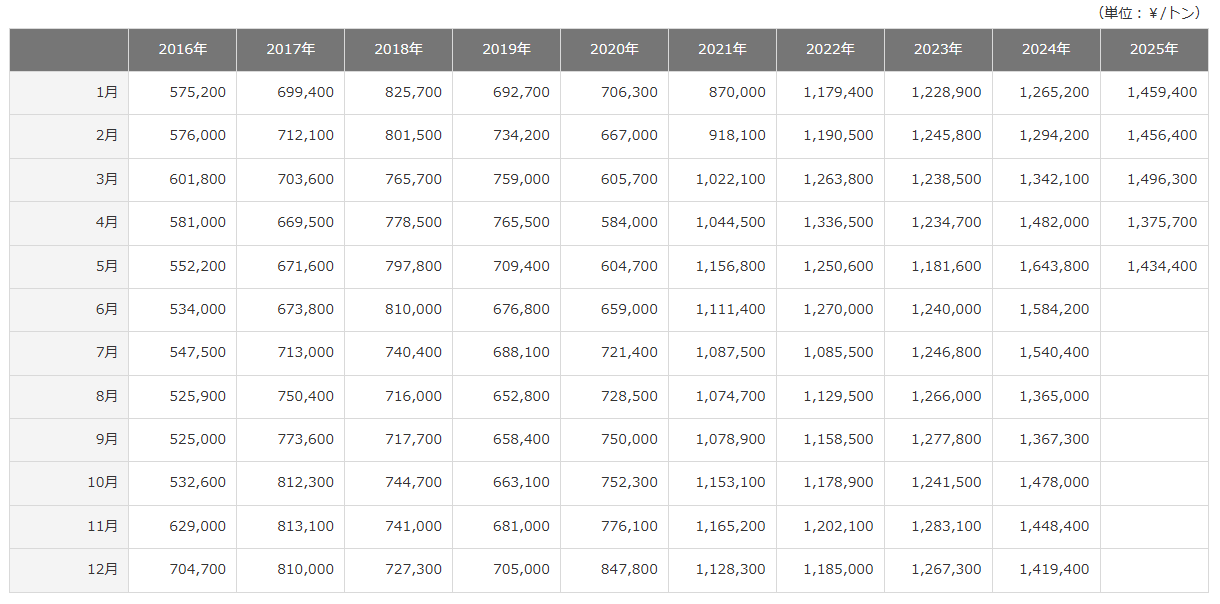The width and height of the screenshot is (1220, 604).
Task: Click the 2016年 column header
Action: pos(182,49)
